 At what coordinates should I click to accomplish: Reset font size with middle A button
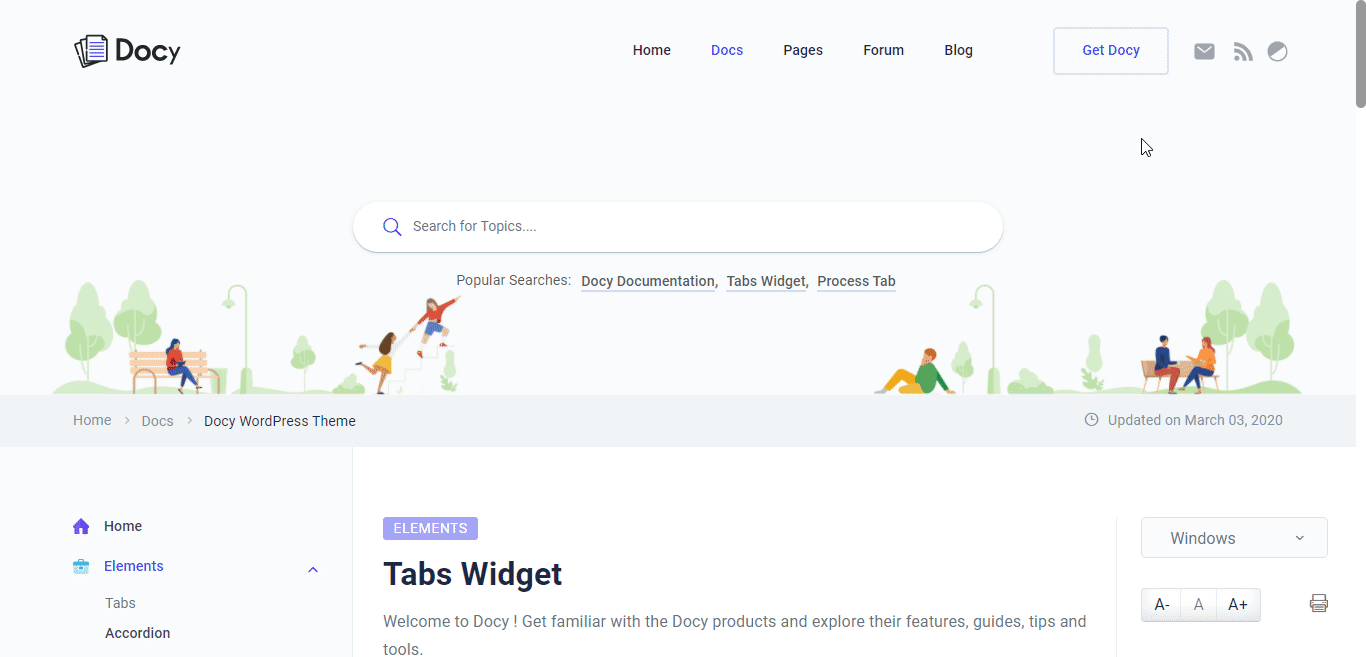pyautogui.click(x=1198, y=604)
